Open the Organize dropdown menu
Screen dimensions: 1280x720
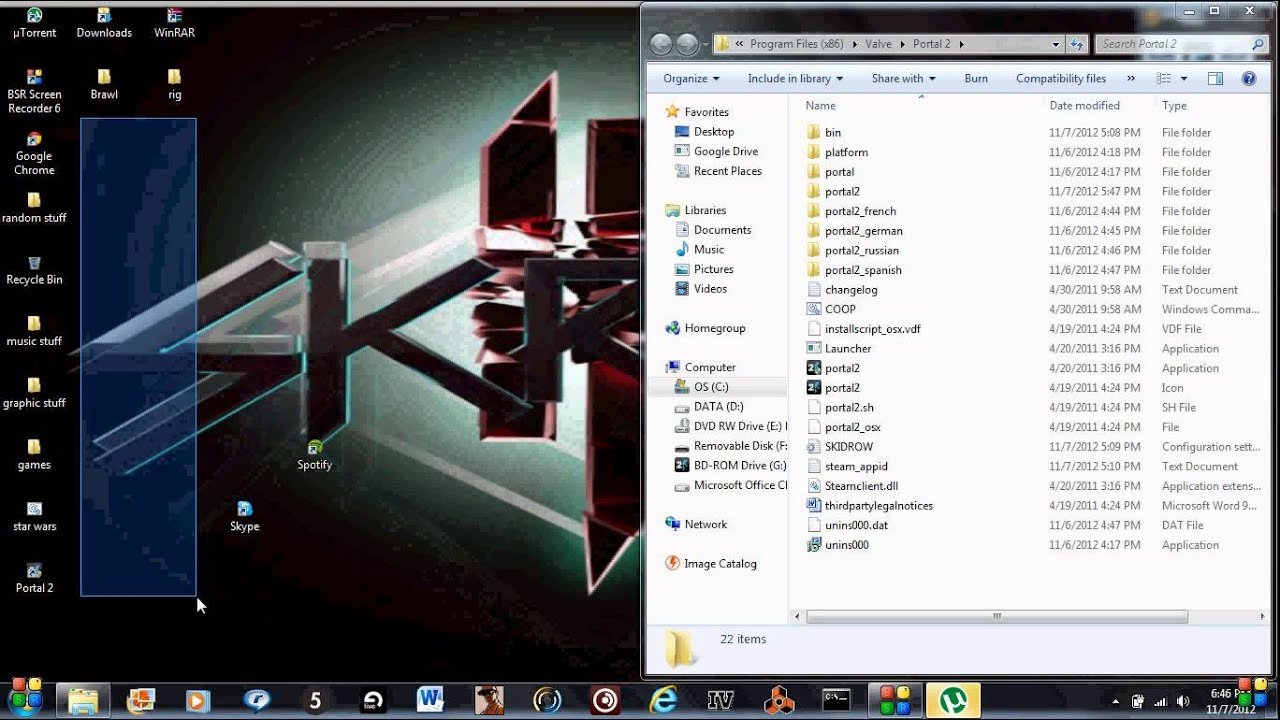[691, 78]
